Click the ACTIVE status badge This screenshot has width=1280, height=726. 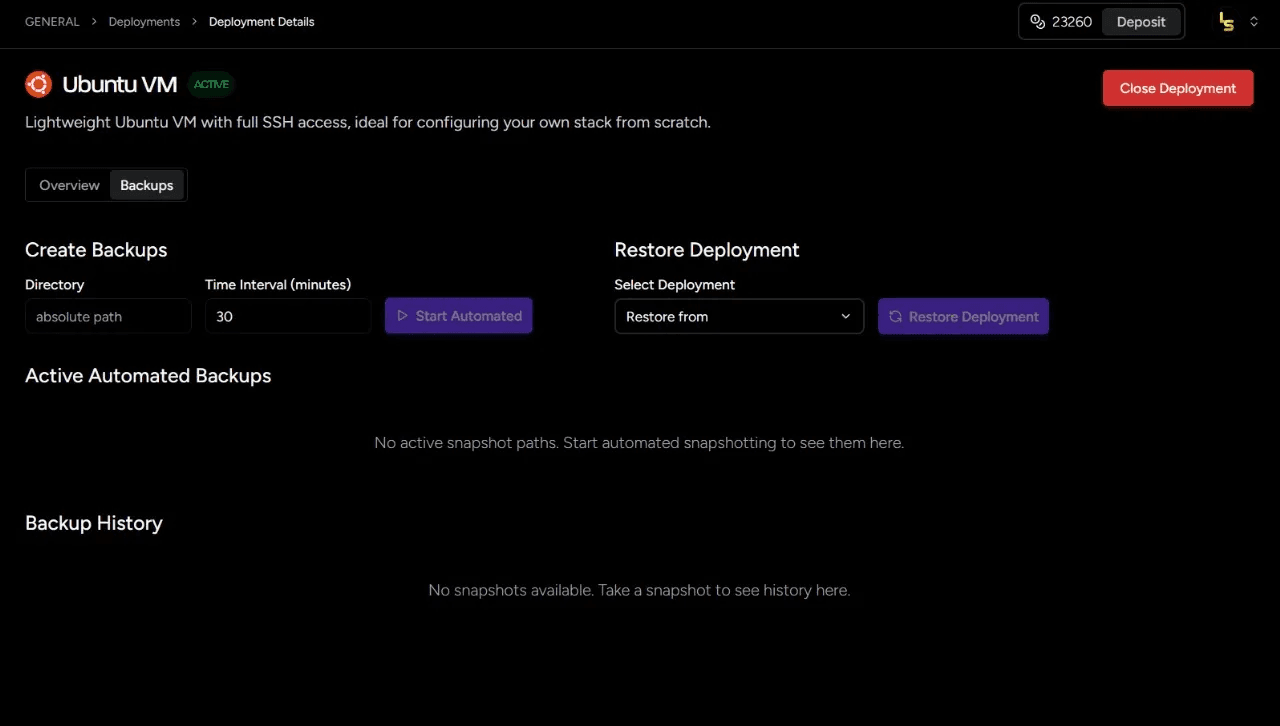click(x=211, y=85)
